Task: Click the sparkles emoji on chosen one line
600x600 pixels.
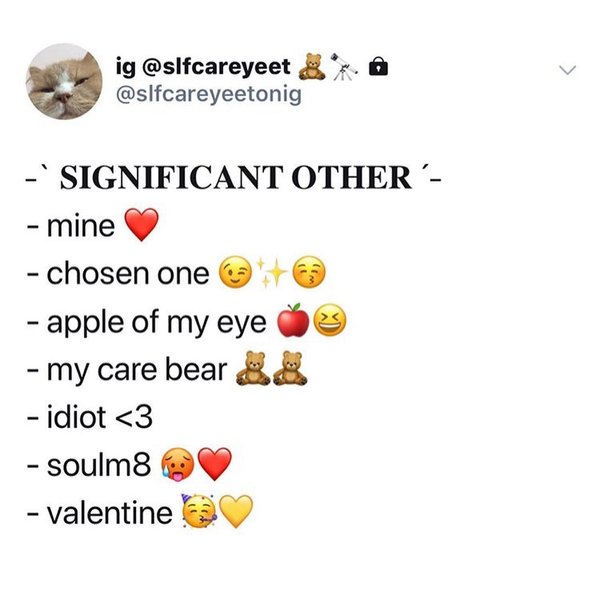Action: (272, 275)
